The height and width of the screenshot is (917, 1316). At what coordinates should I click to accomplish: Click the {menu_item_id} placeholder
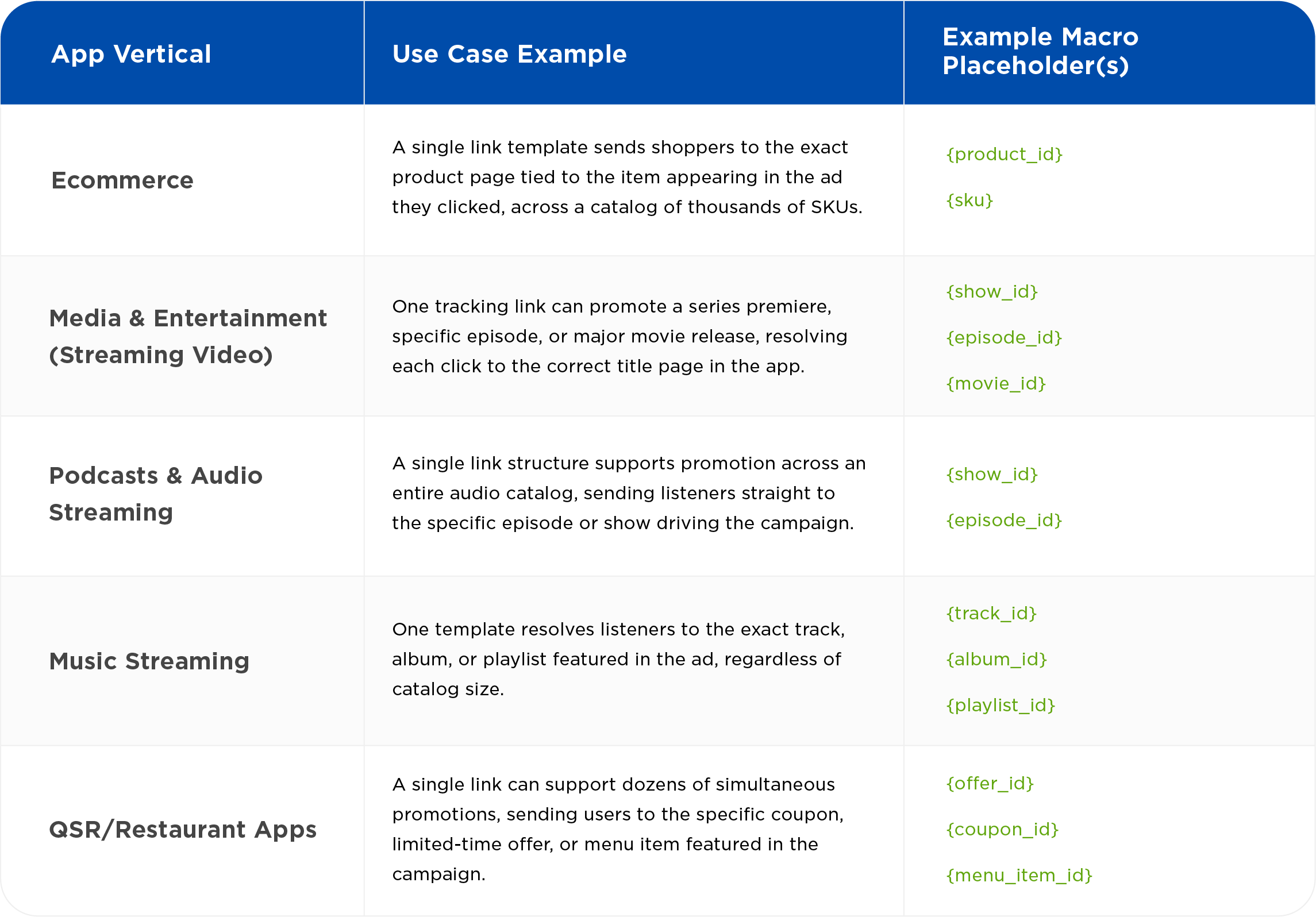[x=1019, y=875]
